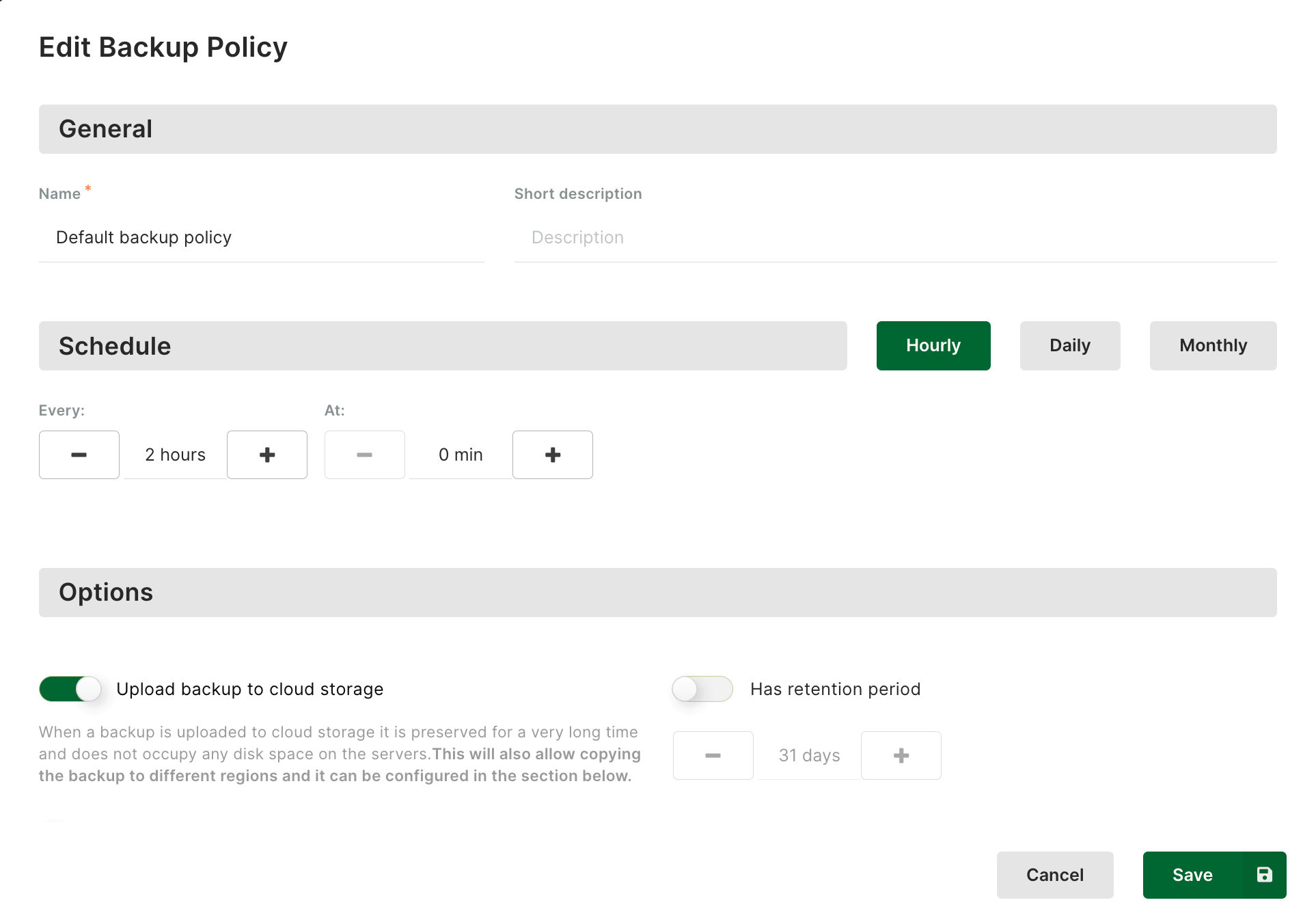This screenshot has width=1316, height=924.
Task: Switch to the Monthly schedule tab
Action: coord(1214,346)
